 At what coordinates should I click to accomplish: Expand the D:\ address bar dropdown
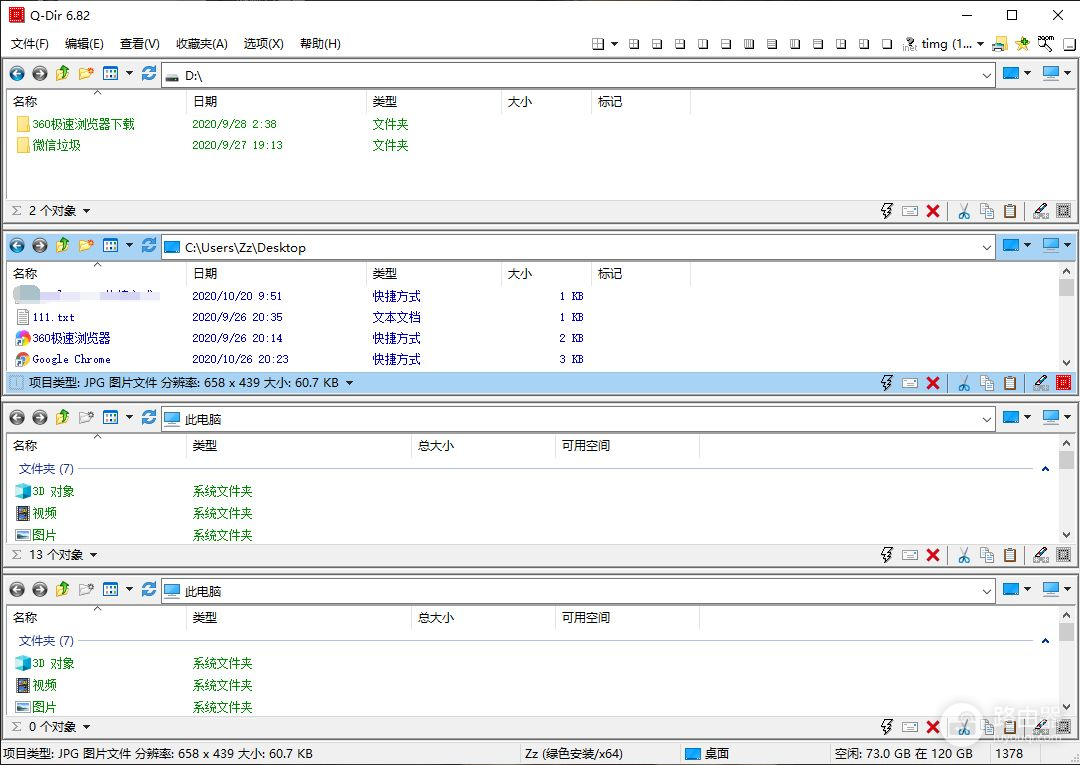(x=986, y=75)
